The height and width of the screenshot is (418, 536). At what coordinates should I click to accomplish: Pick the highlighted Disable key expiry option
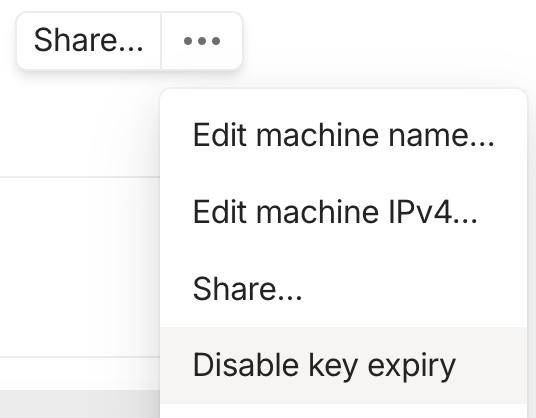343,365
